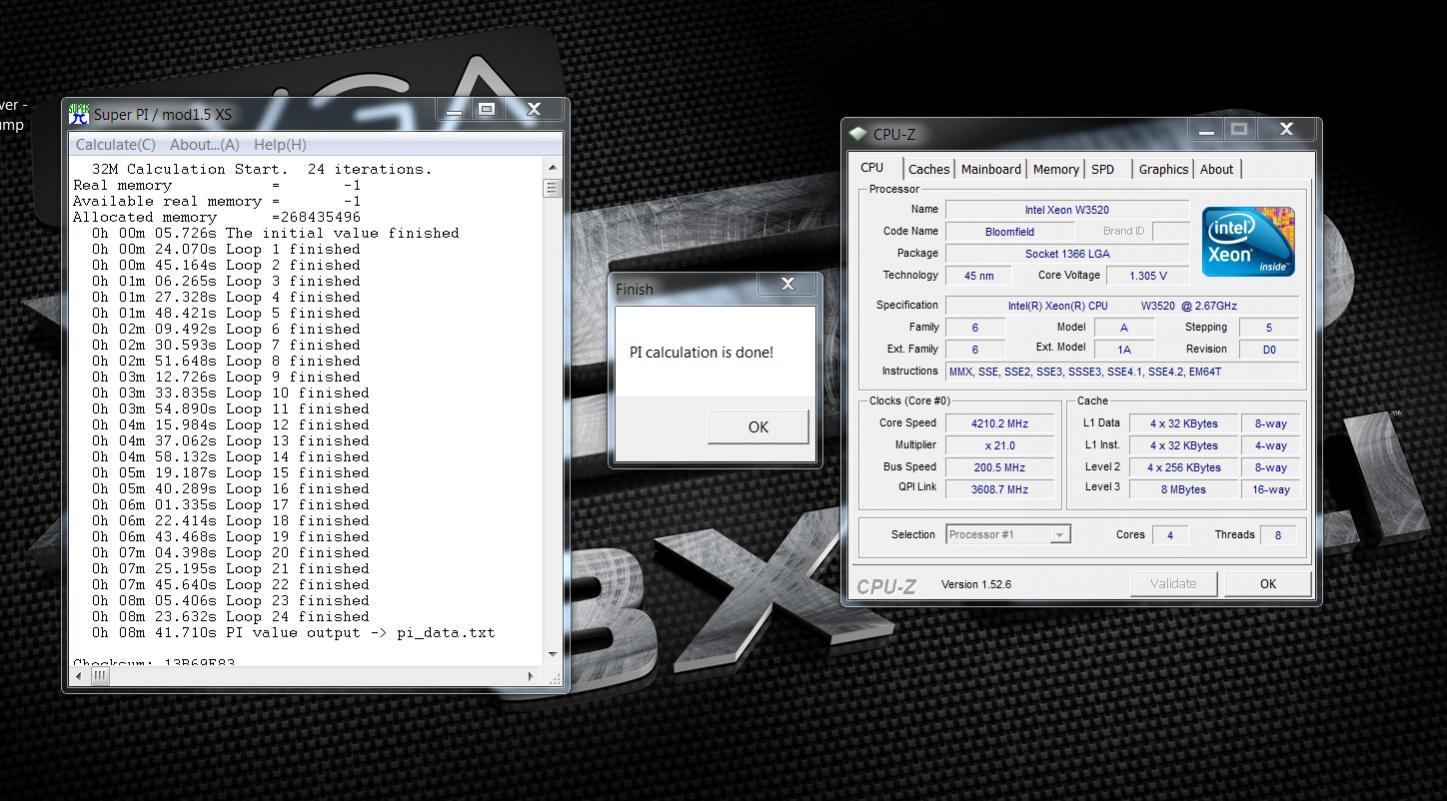Click the Revision value 'D0'
This screenshot has width=1447, height=801.
click(1269, 349)
